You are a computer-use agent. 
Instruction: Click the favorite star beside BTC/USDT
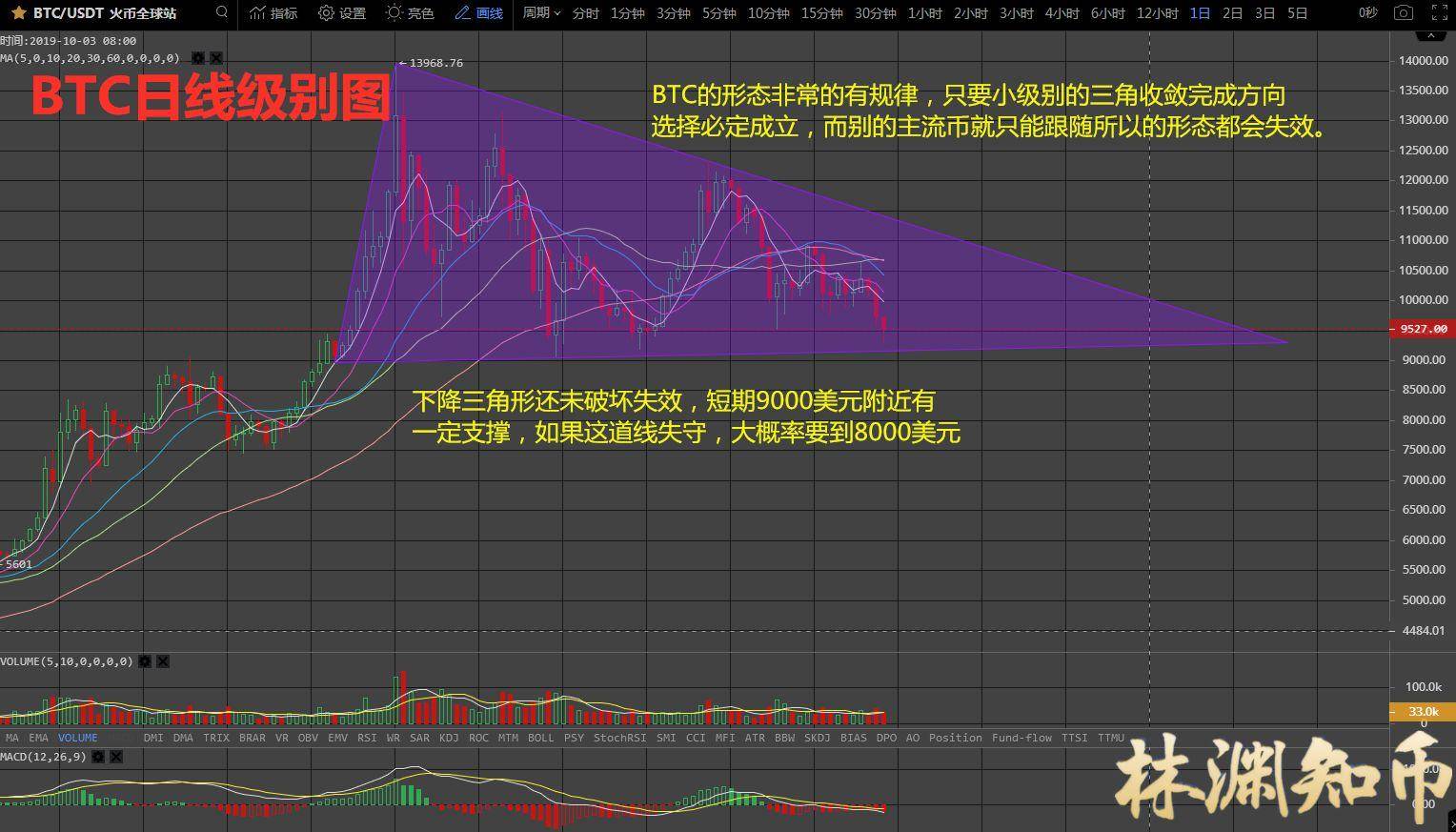pyautogui.click(x=18, y=13)
